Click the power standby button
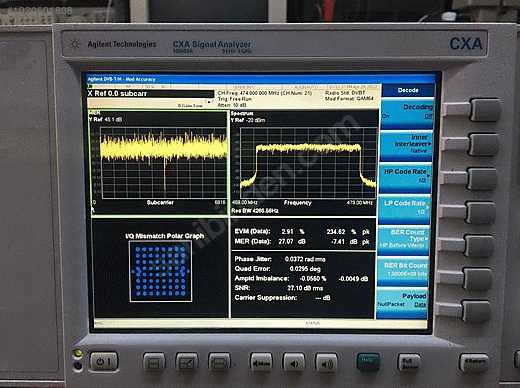The height and width of the screenshot is (388, 520). [103, 361]
